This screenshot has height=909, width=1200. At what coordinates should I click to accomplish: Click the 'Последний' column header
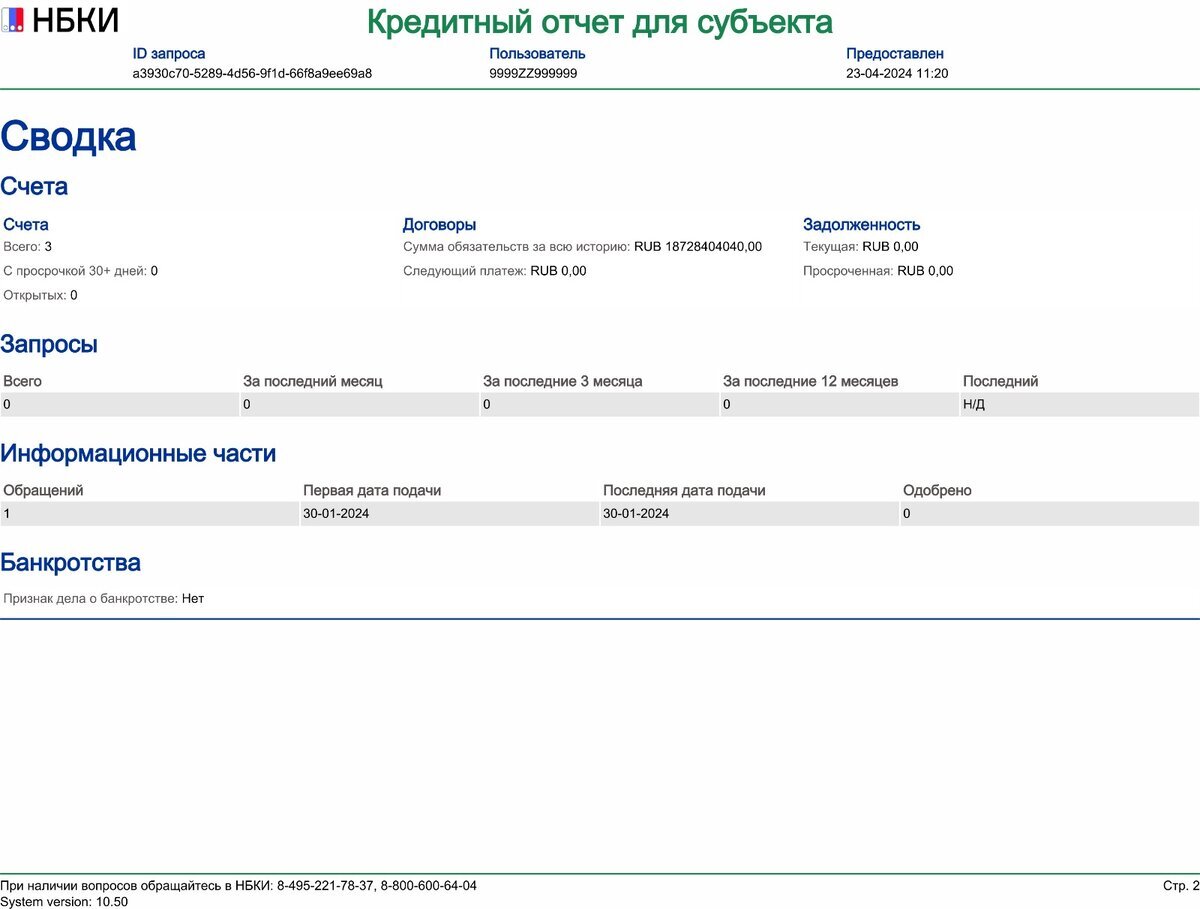[1000, 381]
